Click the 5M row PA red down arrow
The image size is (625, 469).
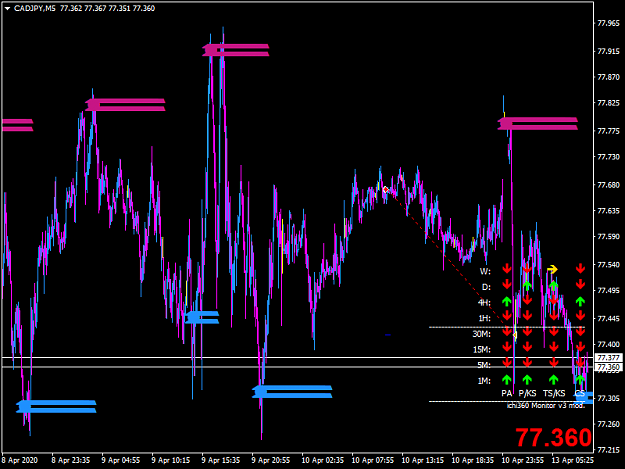507,363
